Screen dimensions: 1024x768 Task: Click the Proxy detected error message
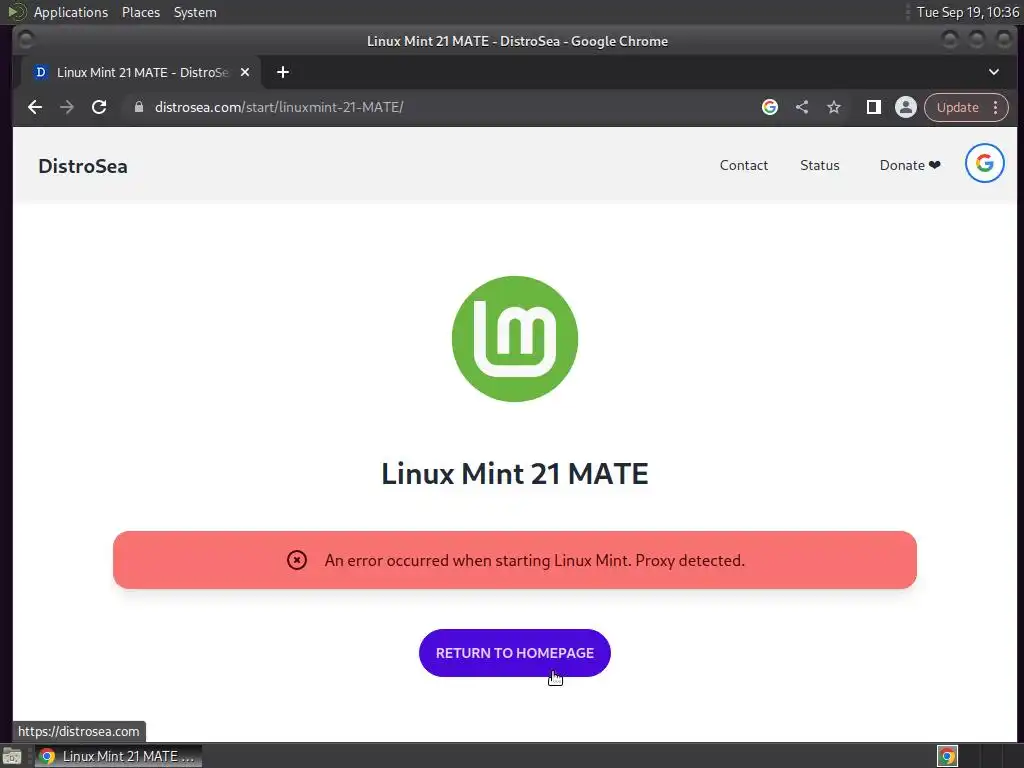[534, 560]
